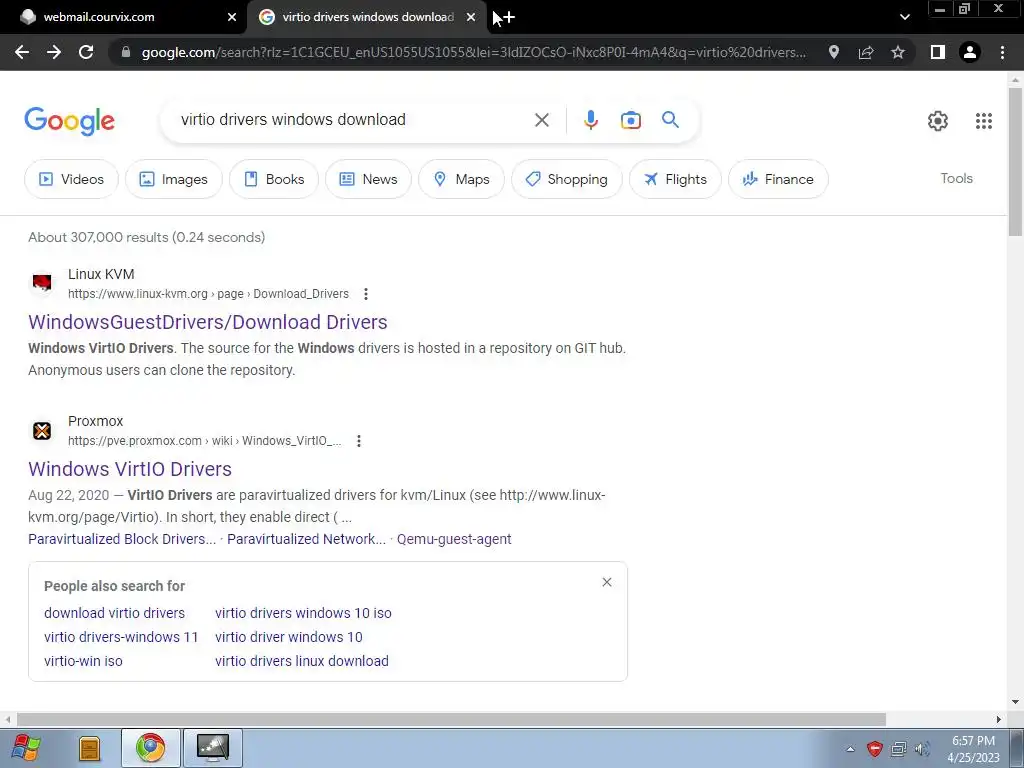This screenshot has width=1024, height=768.
Task: Search by image with camera icon
Action: 631,120
